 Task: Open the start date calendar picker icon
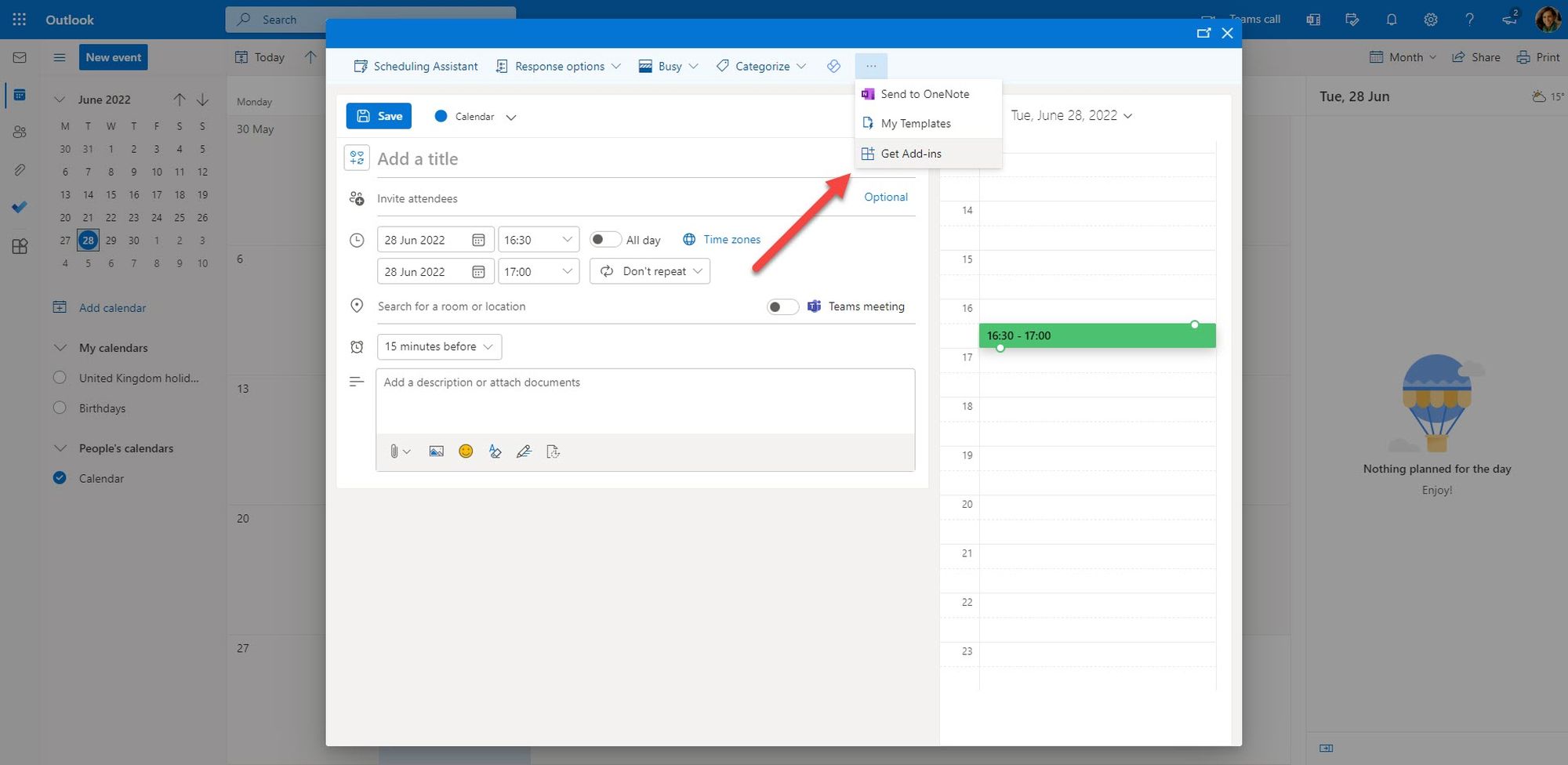[x=478, y=241]
